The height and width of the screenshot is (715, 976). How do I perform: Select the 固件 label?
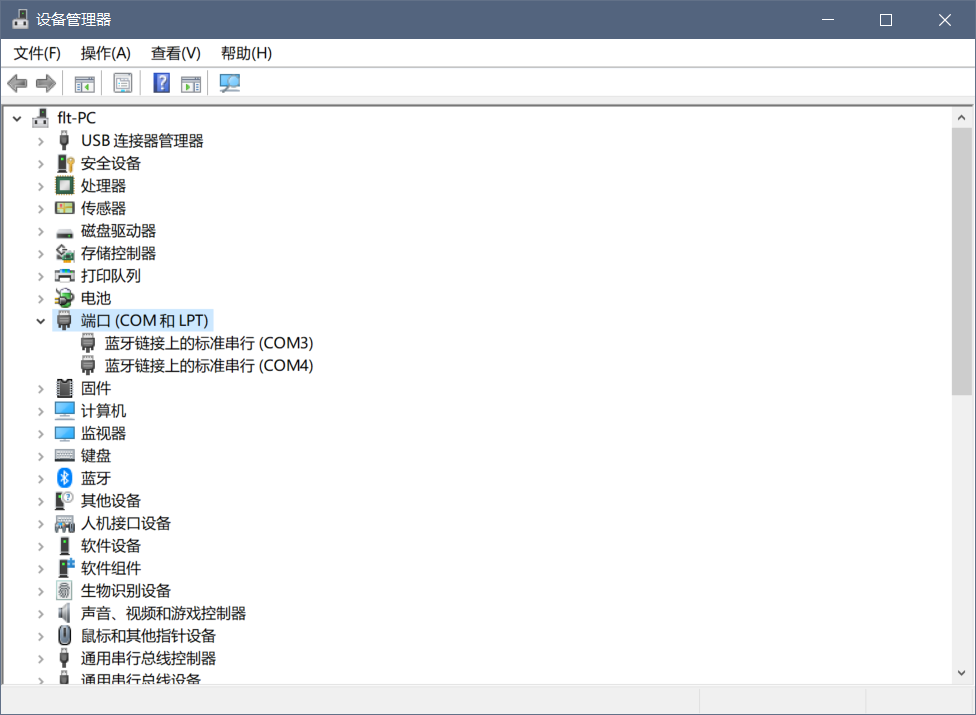96,388
